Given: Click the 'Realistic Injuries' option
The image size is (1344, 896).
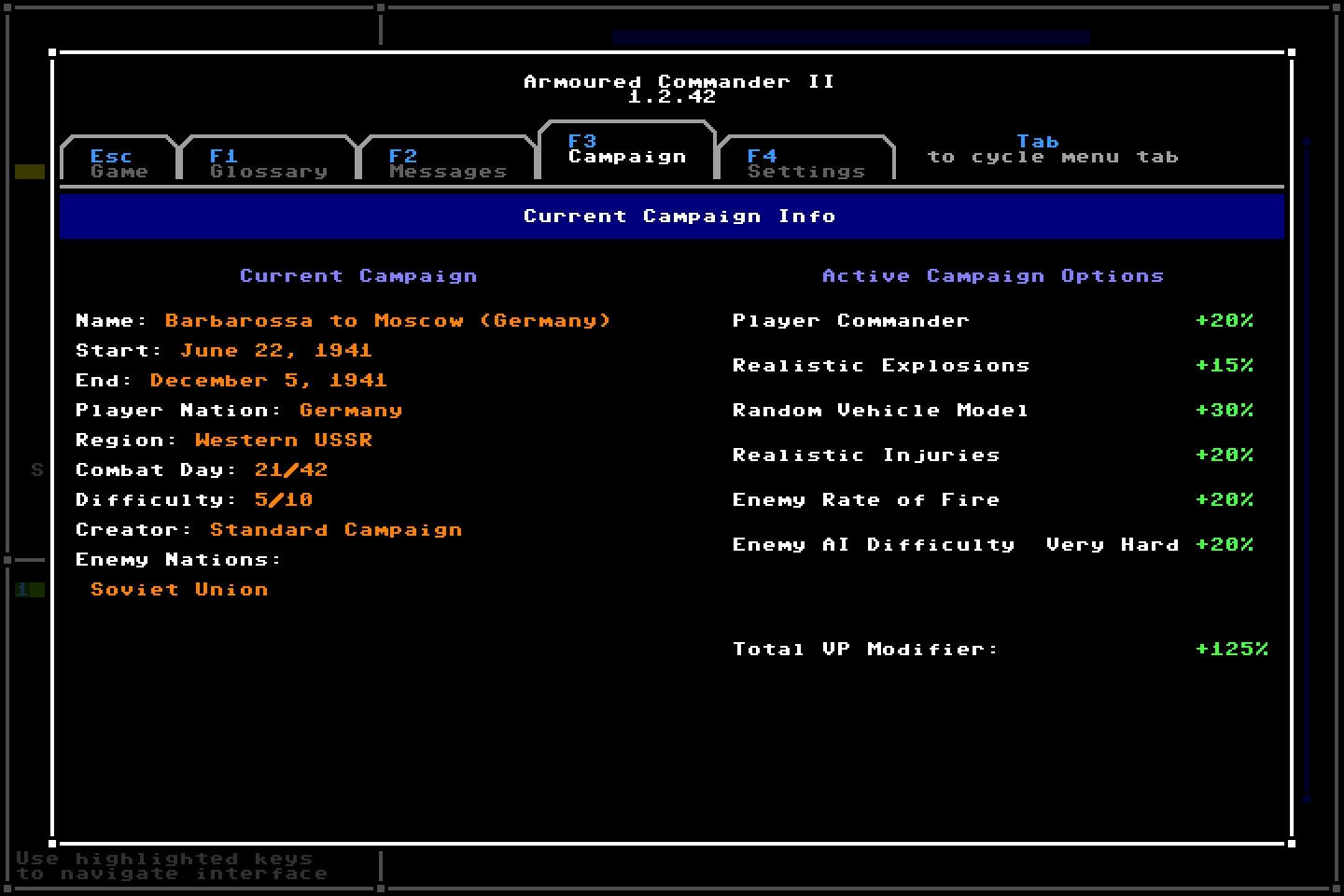Looking at the screenshot, I should [866, 455].
